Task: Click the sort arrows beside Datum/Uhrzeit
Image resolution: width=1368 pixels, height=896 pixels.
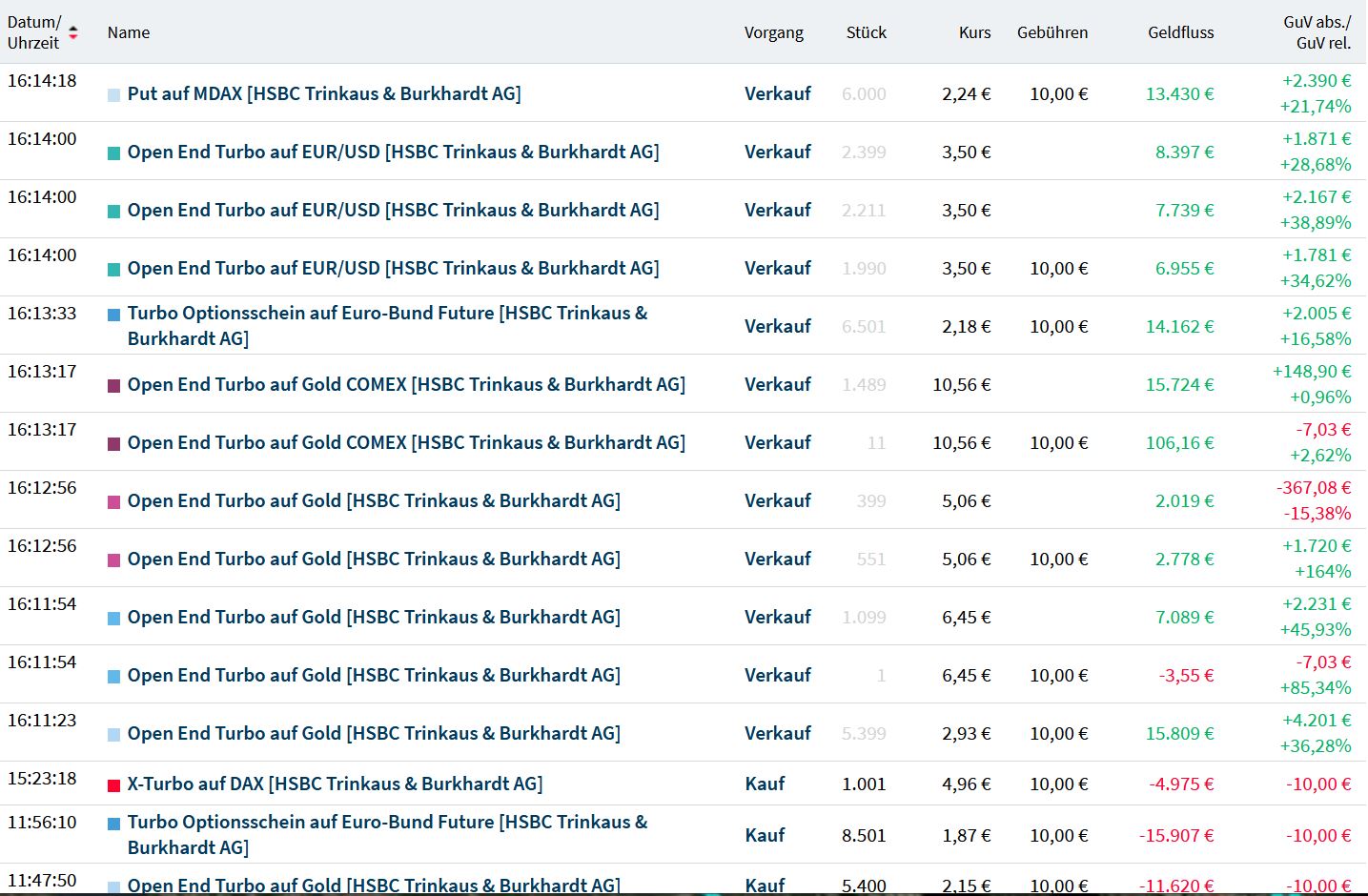Action: [73, 32]
